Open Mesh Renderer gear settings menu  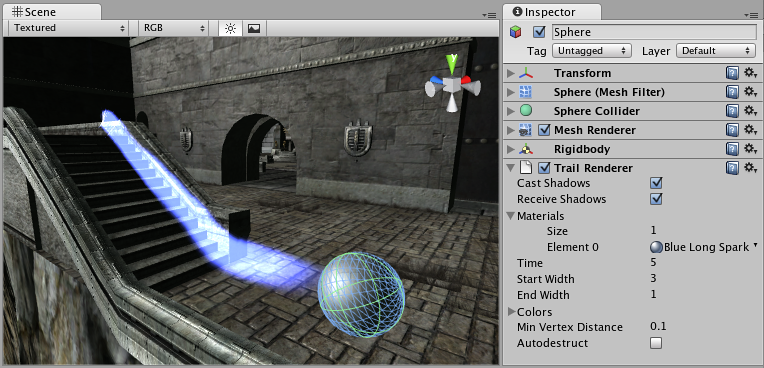click(x=750, y=130)
